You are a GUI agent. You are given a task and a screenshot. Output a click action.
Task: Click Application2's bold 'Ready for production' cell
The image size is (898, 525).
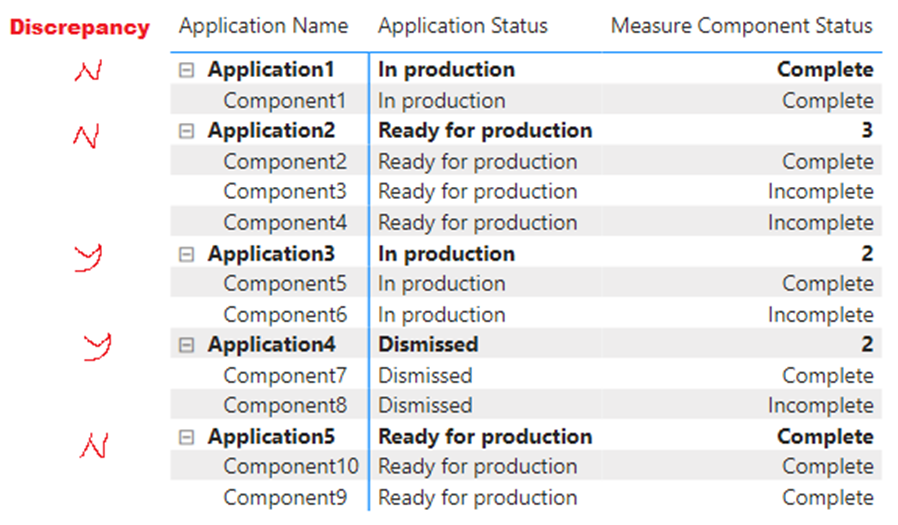pyautogui.click(x=485, y=131)
